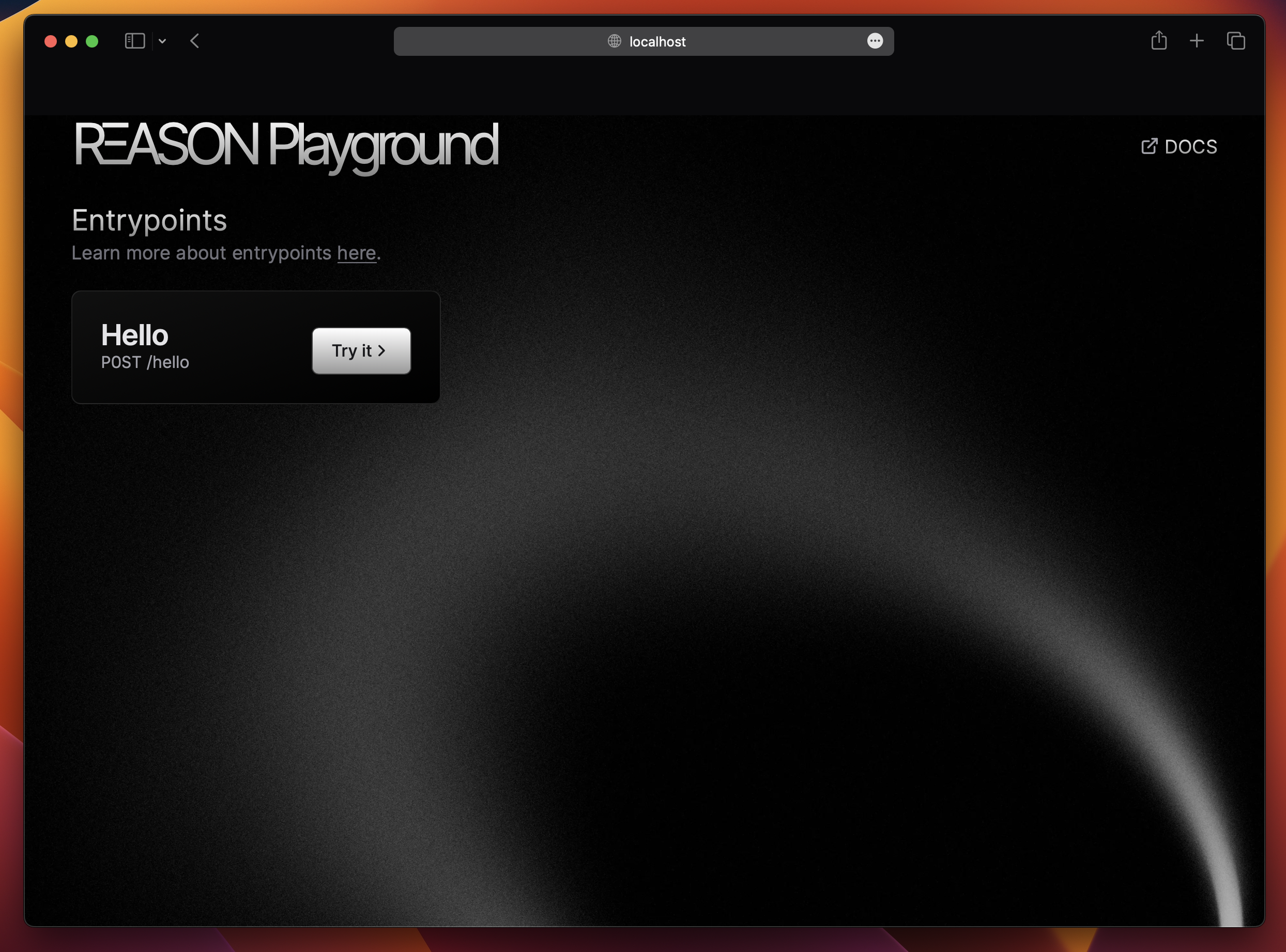Image resolution: width=1286 pixels, height=952 pixels.
Task: Click the globe icon in address bar
Action: (x=614, y=41)
